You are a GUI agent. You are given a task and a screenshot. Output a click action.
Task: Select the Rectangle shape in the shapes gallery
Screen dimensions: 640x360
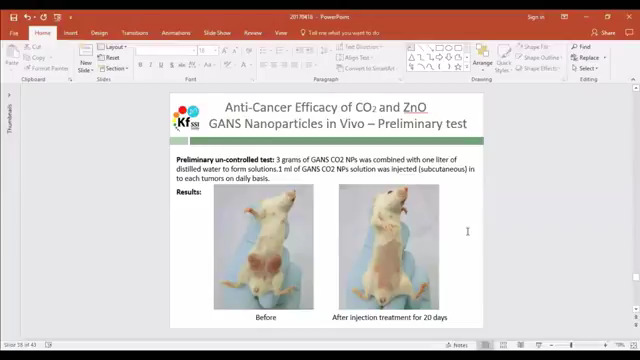(440, 48)
